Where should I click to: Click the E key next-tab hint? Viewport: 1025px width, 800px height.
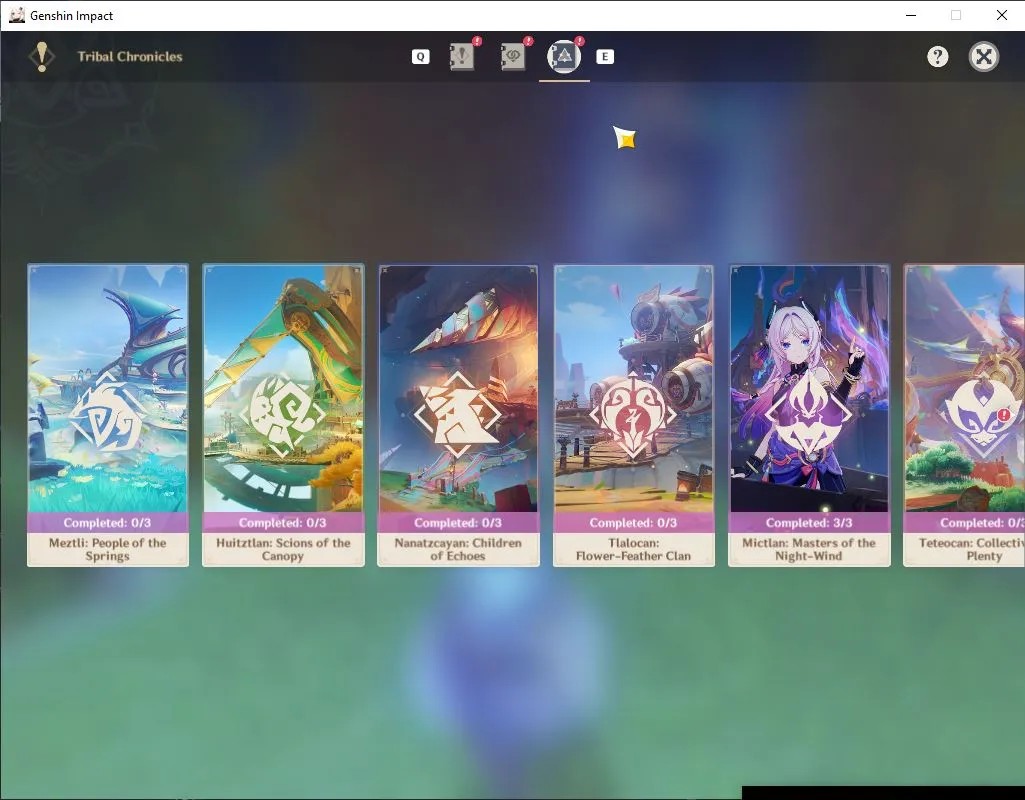[x=605, y=57]
